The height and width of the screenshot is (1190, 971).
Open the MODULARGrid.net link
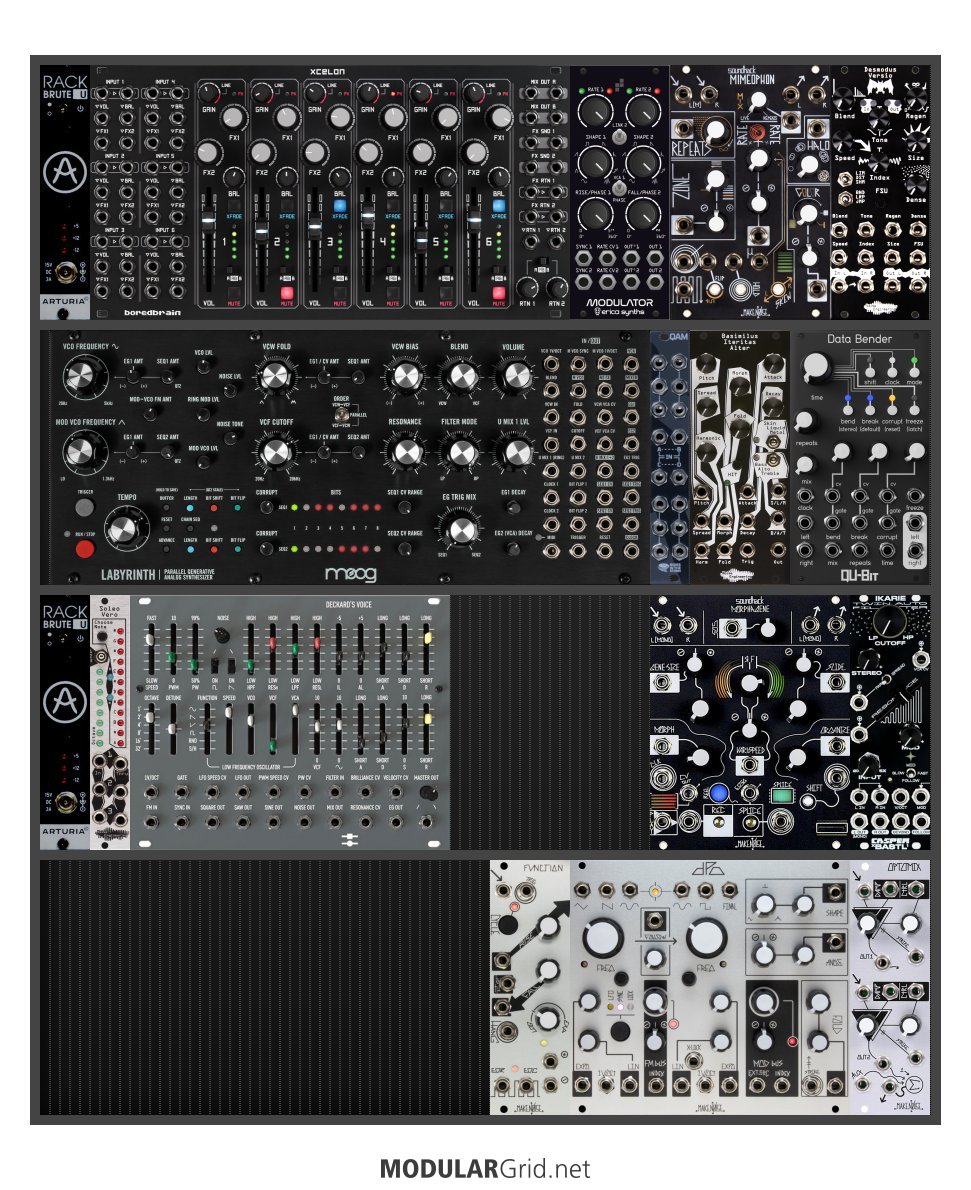[x=485, y=1169]
